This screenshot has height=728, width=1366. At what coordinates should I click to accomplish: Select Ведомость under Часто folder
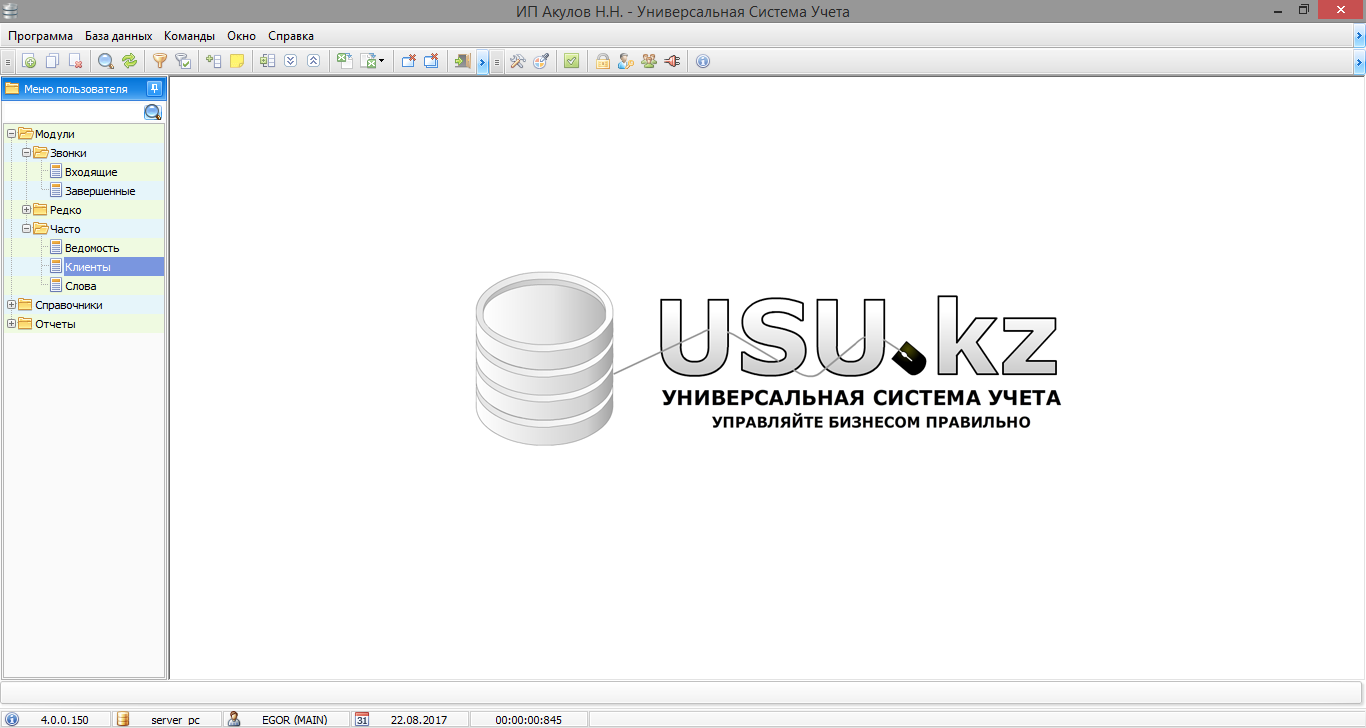[x=92, y=248]
